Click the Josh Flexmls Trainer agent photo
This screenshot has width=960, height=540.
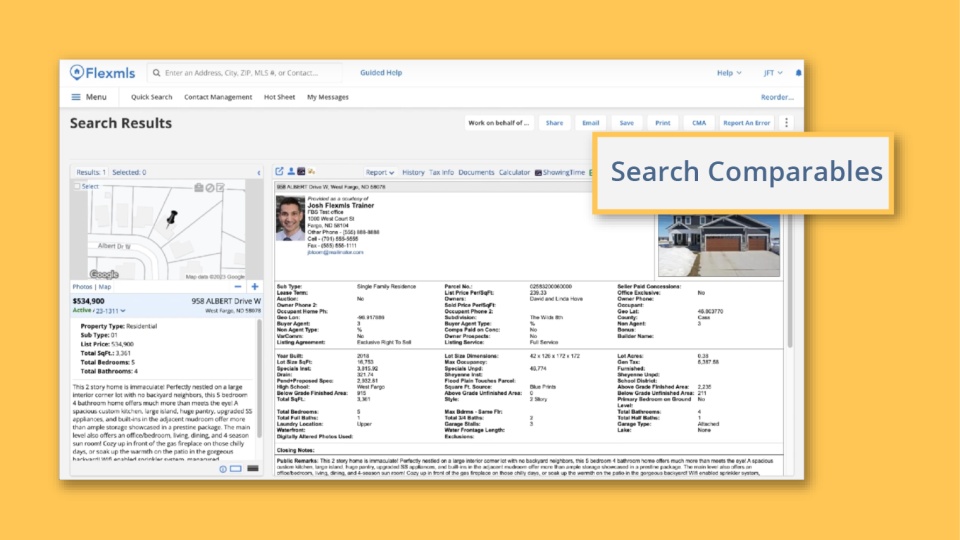pyautogui.click(x=290, y=219)
